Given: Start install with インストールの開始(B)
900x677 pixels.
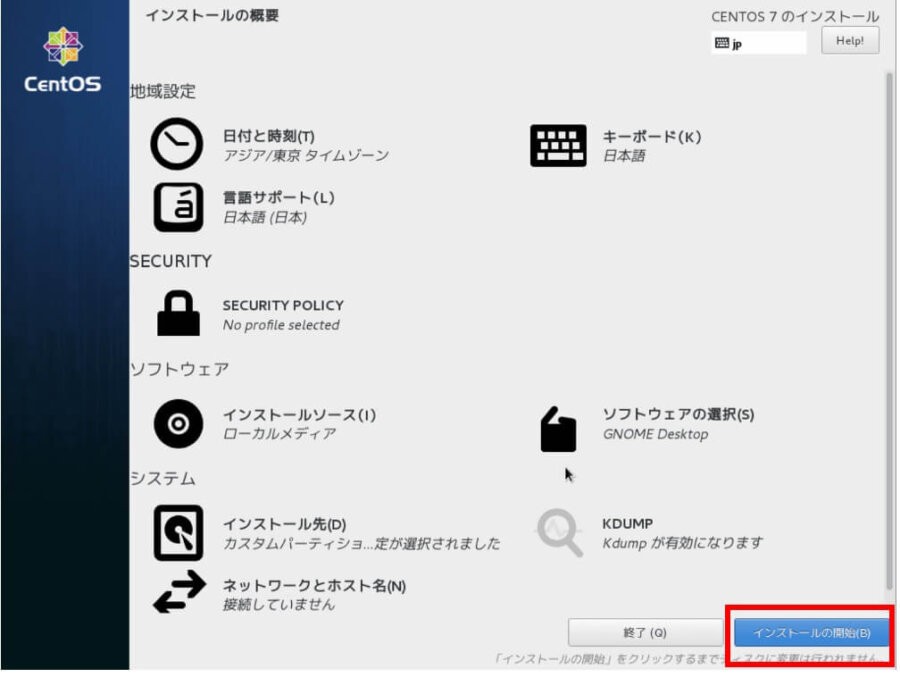Looking at the screenshot, I should pos(812,632).
